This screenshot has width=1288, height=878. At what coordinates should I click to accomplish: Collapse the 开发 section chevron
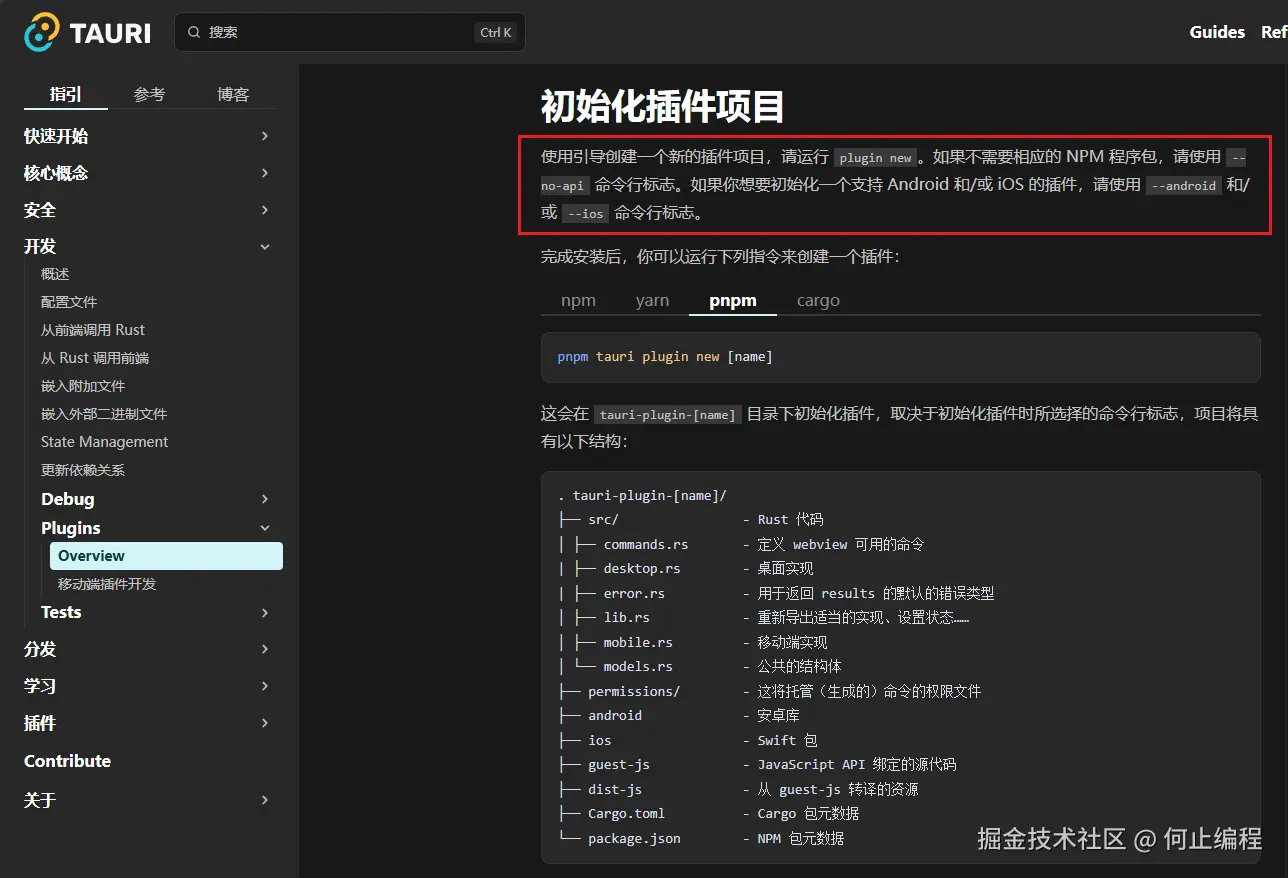[x=265, y=246]
